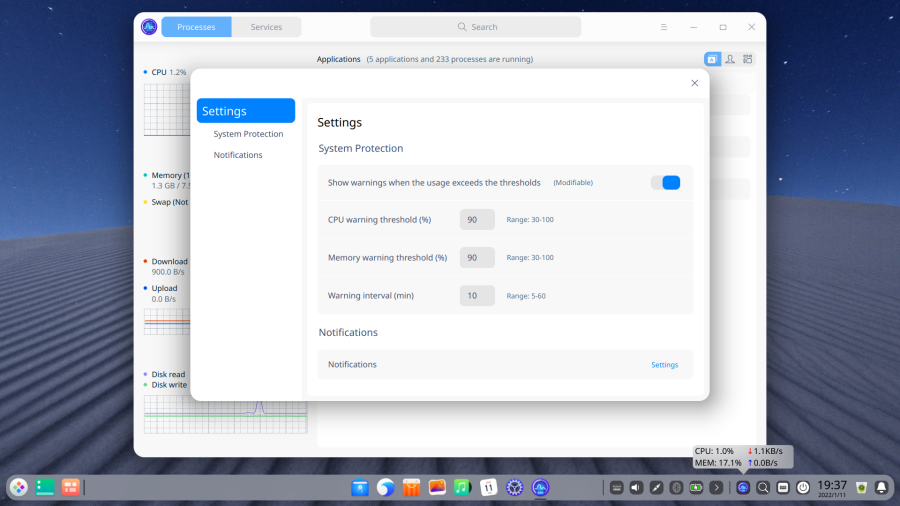Click the disk activity graph
900x506 pixels.
tap(226, 415)
